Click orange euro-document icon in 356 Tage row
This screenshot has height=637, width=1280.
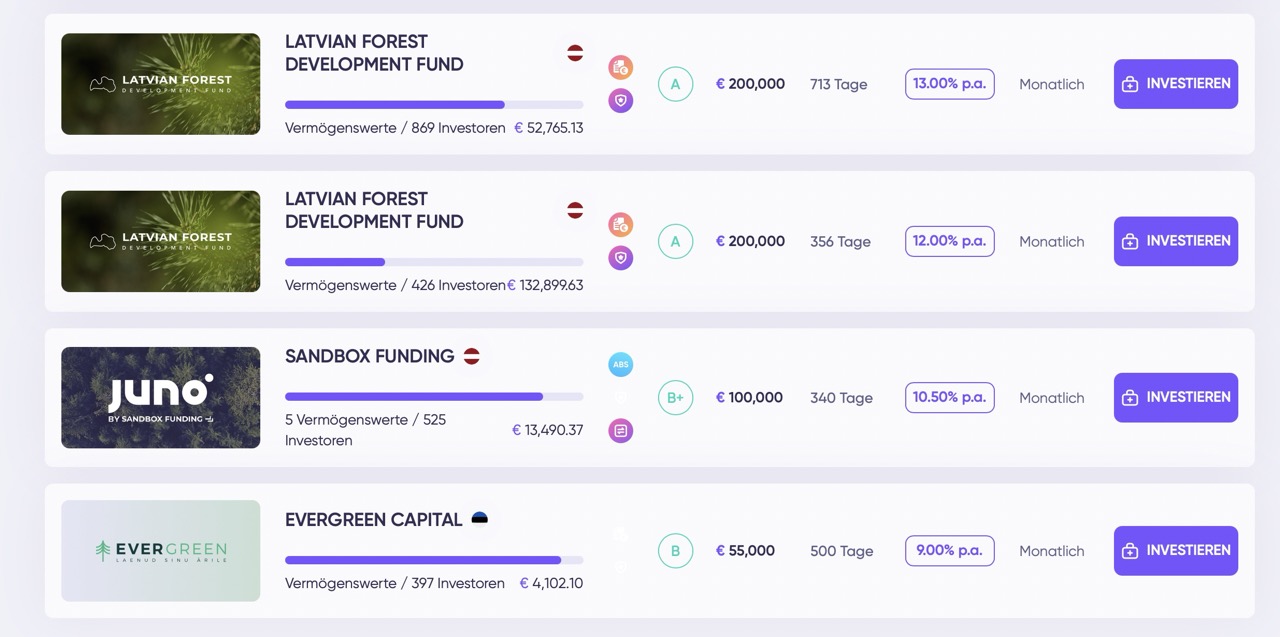[x=621, y=225]
